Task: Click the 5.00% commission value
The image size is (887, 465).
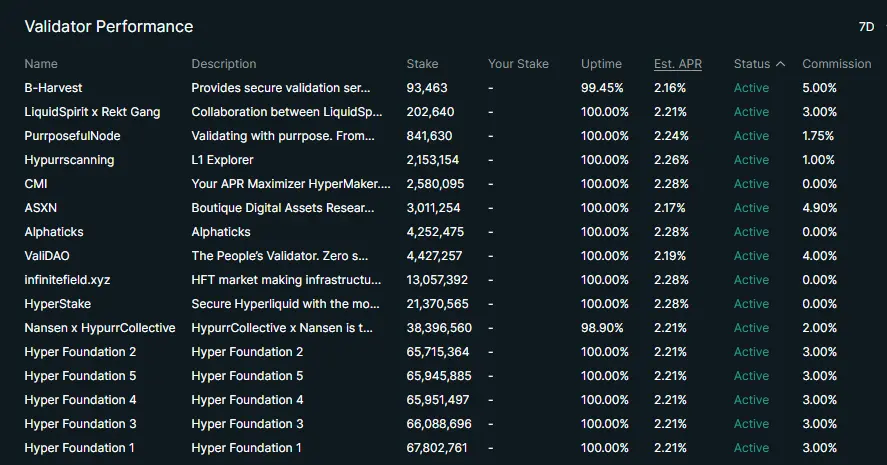Action: point(819,88)
